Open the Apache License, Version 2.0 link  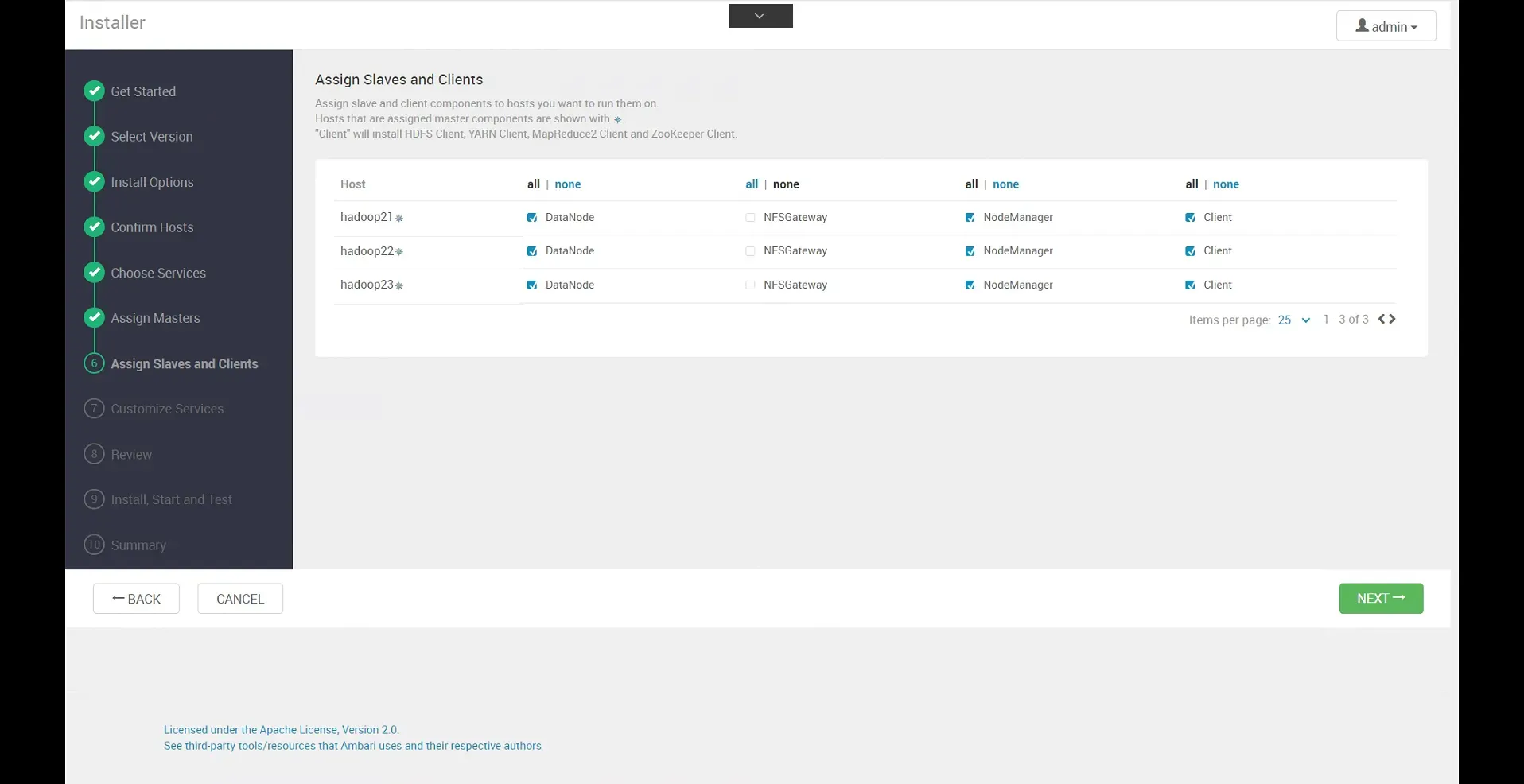281,730
